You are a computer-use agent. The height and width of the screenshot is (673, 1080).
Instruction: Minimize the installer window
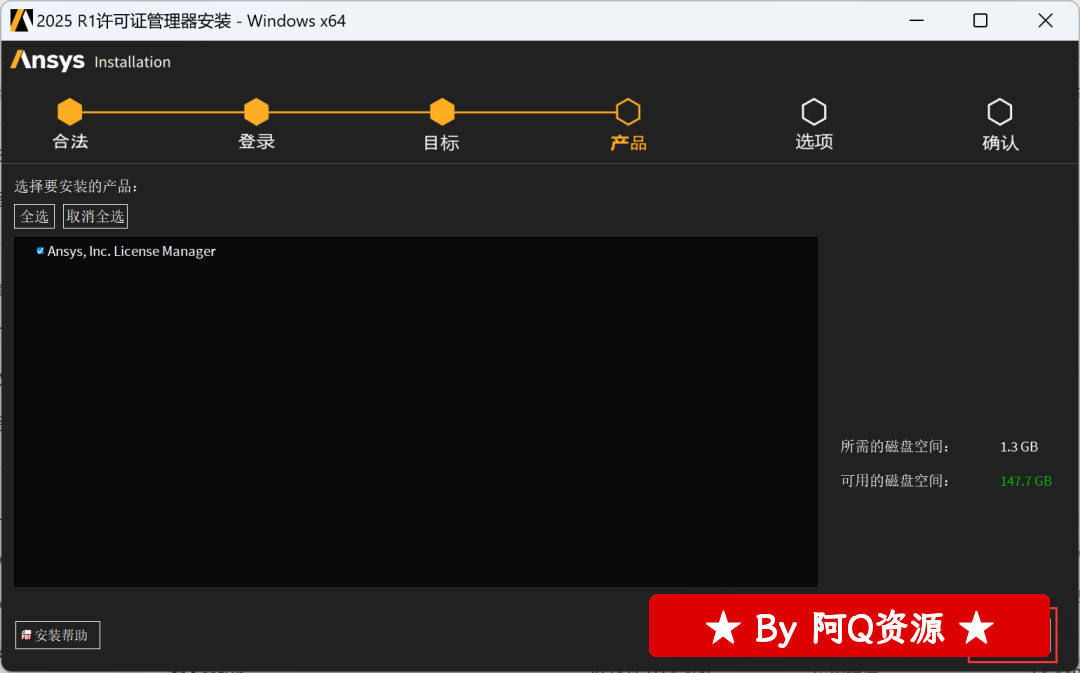click(x=916, y=21)
